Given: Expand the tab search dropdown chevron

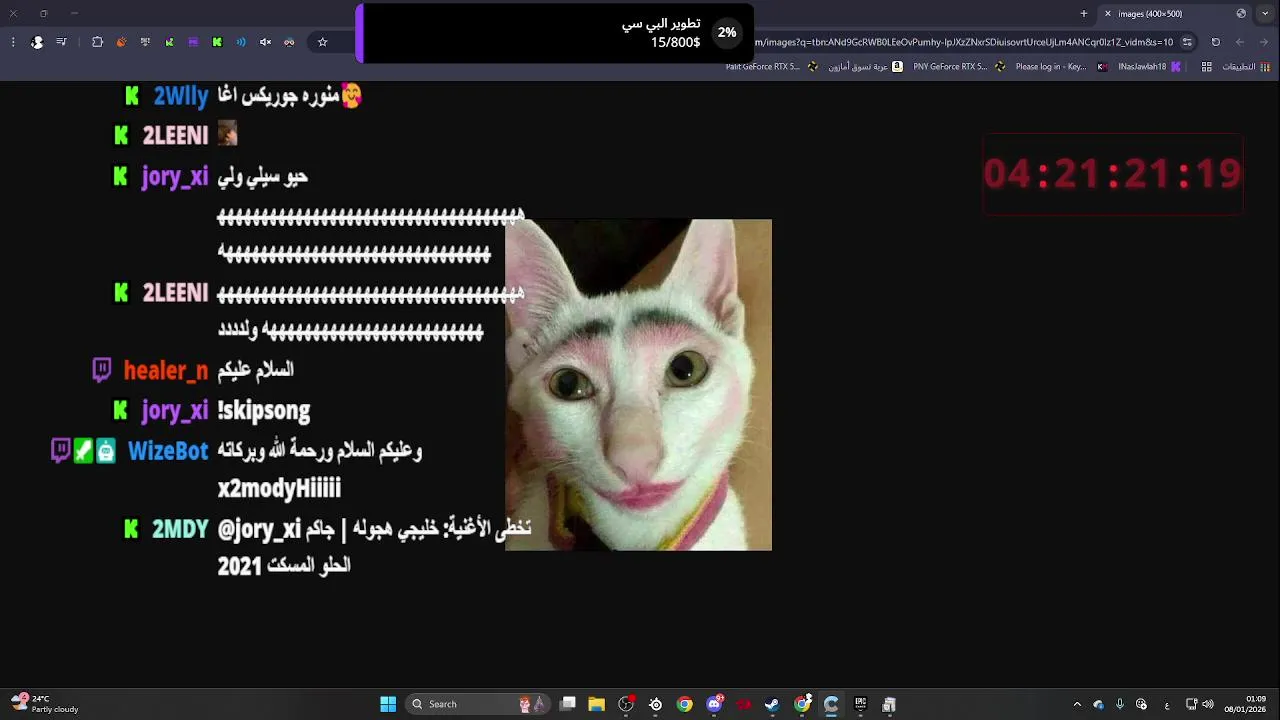Looking at the screenshot, I should [1267, 13].
